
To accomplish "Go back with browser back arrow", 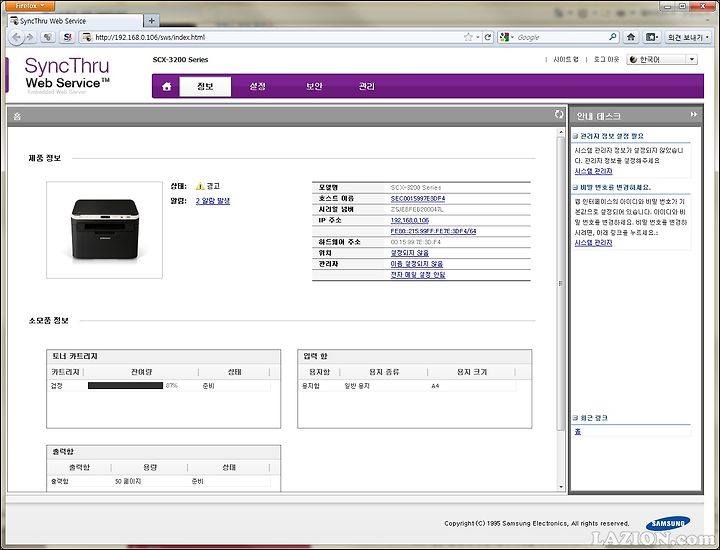I will tap(17, 37).
